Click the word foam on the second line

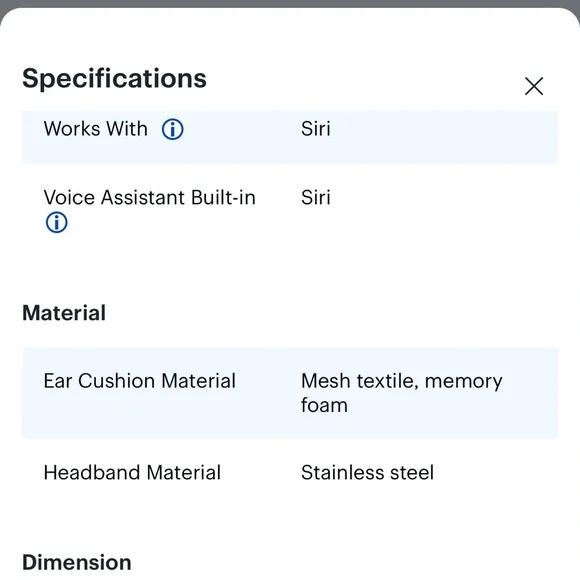(324, 405)
